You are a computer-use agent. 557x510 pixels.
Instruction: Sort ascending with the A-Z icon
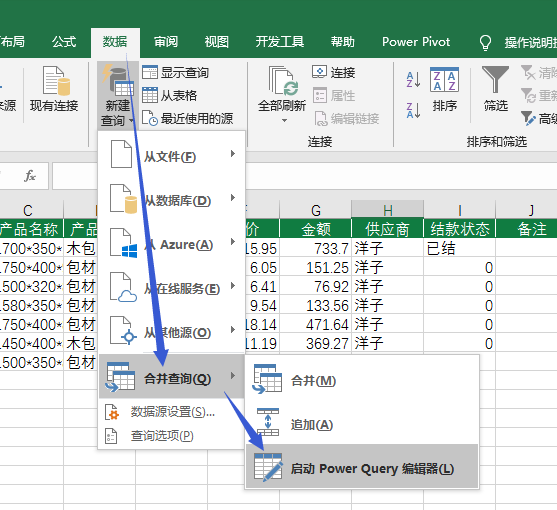413,80
